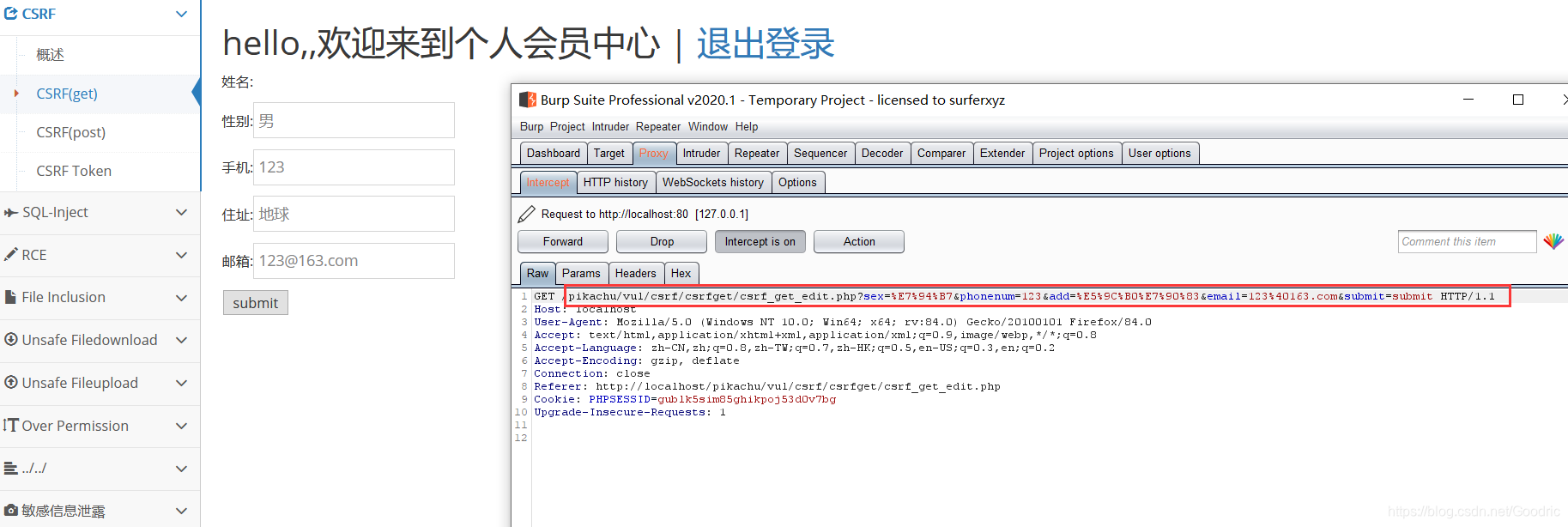
Task: Click the 性别 input field
Action: click(354, 120)
